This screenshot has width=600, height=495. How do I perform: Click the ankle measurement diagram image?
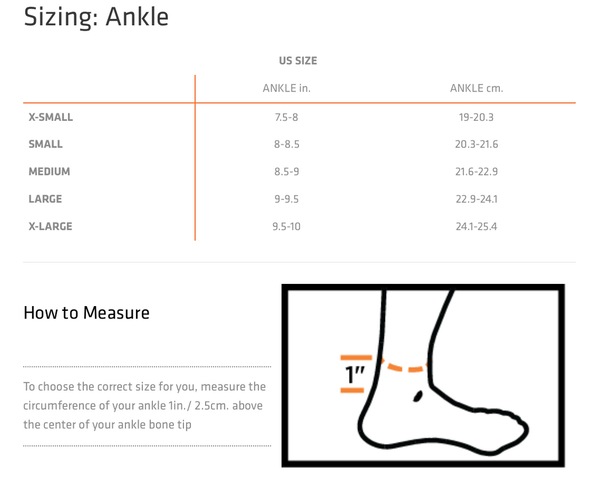point(423,375)
